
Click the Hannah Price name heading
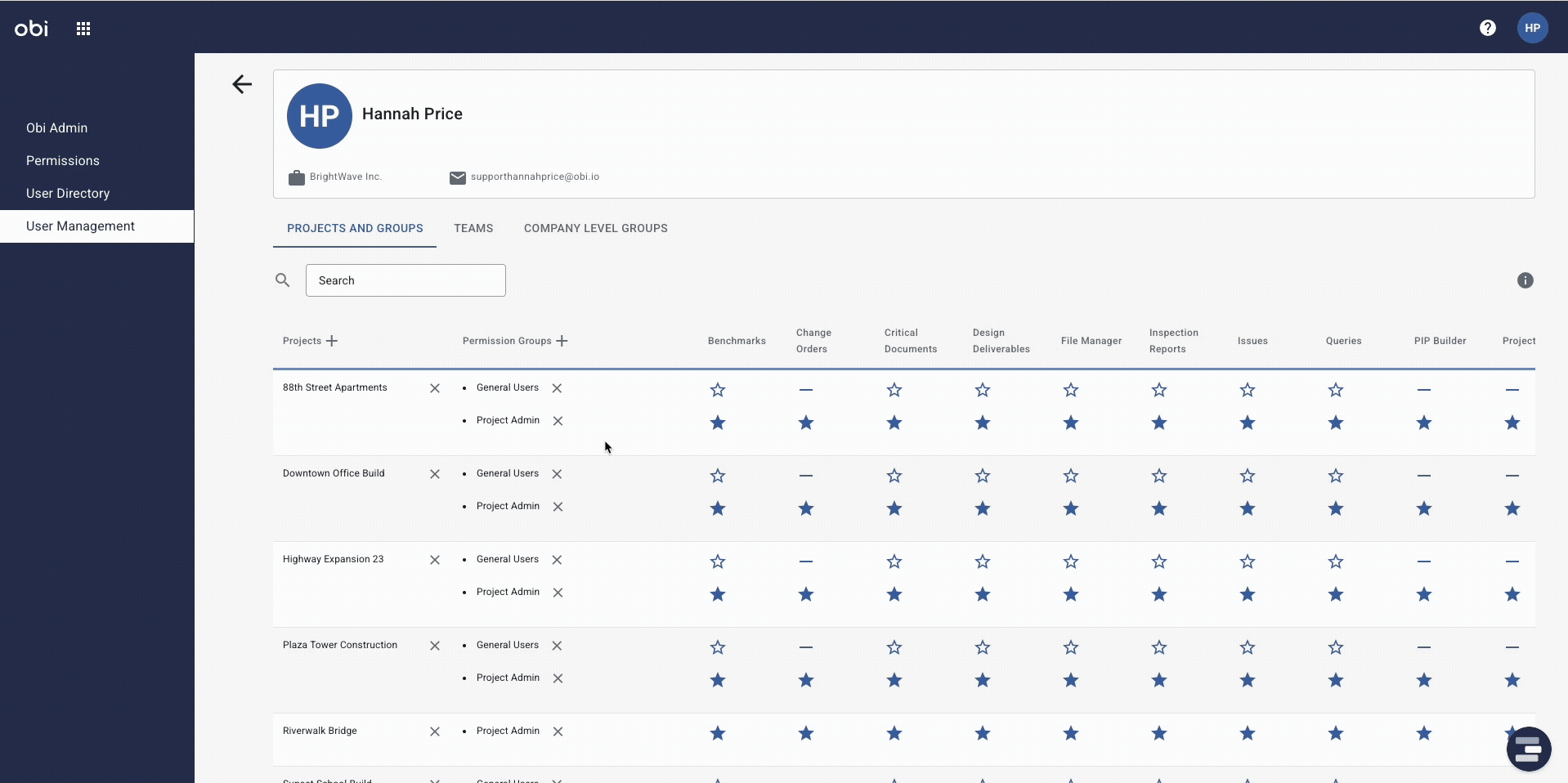tap(412, 114)
